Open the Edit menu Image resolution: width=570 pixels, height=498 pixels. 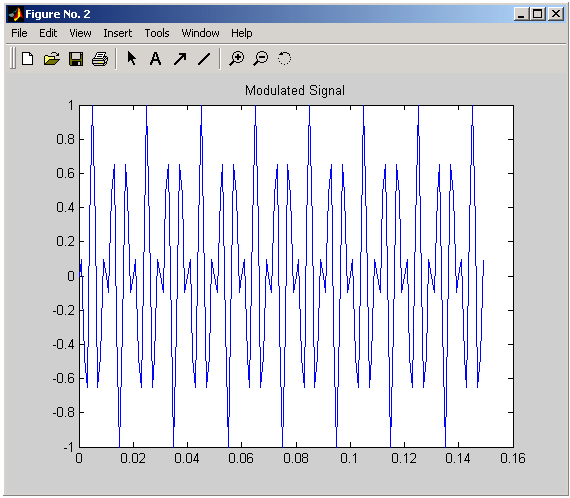tap(48, 33)
